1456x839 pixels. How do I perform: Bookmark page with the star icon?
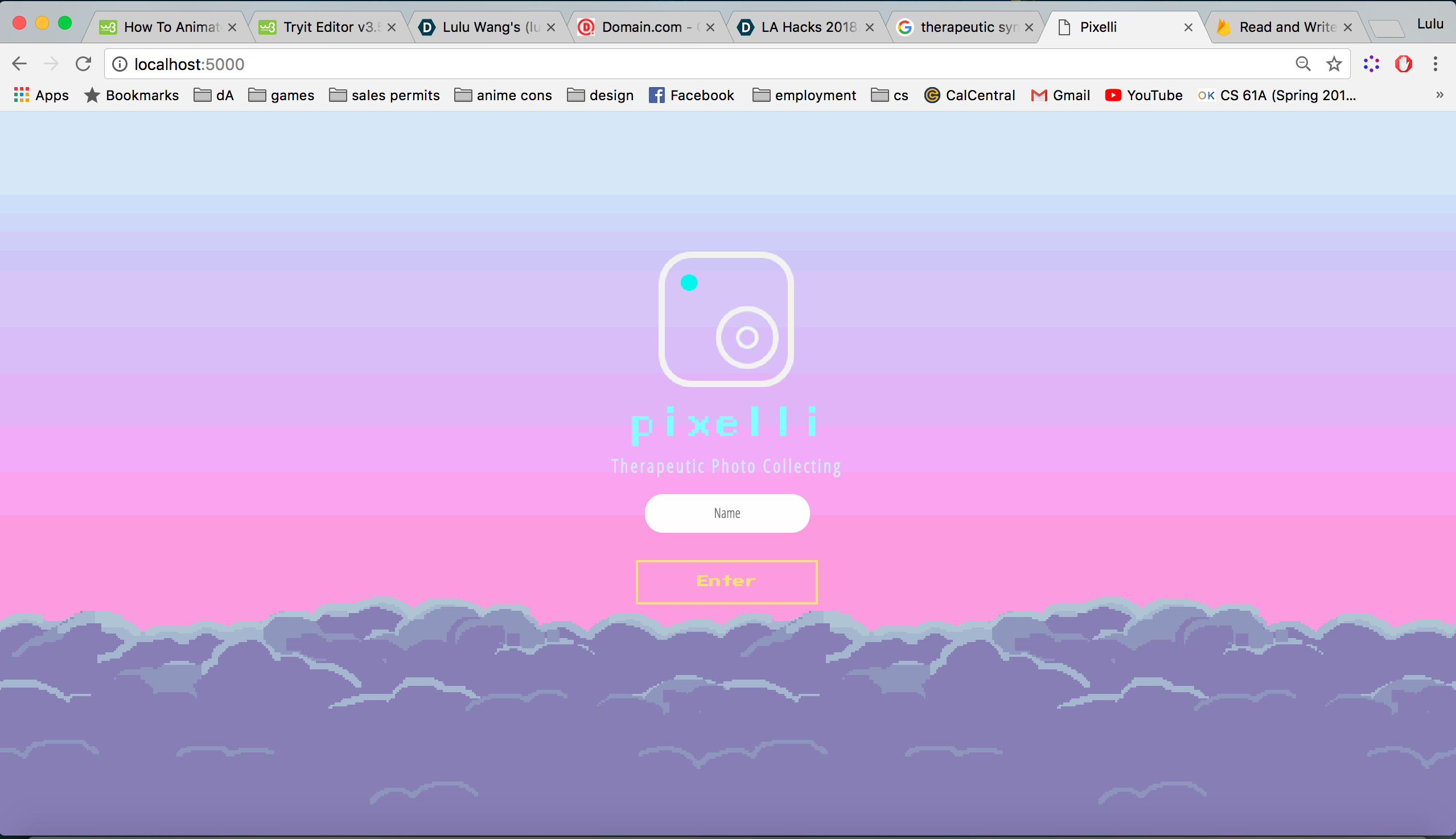tap(1334, 64)
